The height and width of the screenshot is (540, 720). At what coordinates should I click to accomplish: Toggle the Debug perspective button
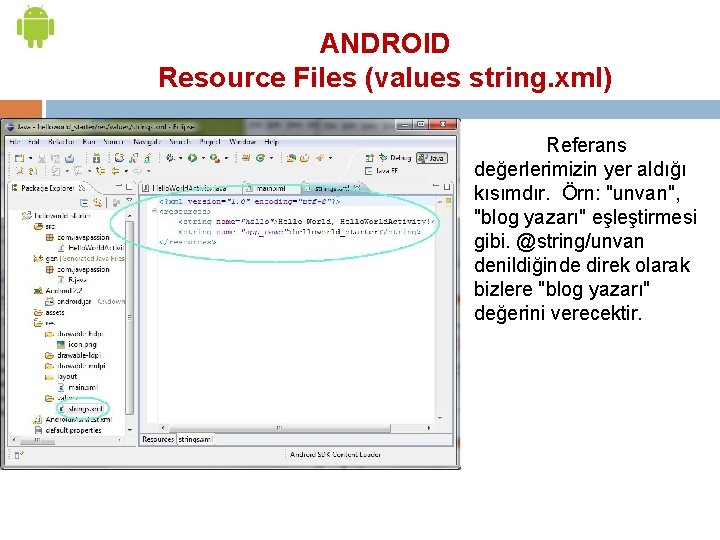395,158
